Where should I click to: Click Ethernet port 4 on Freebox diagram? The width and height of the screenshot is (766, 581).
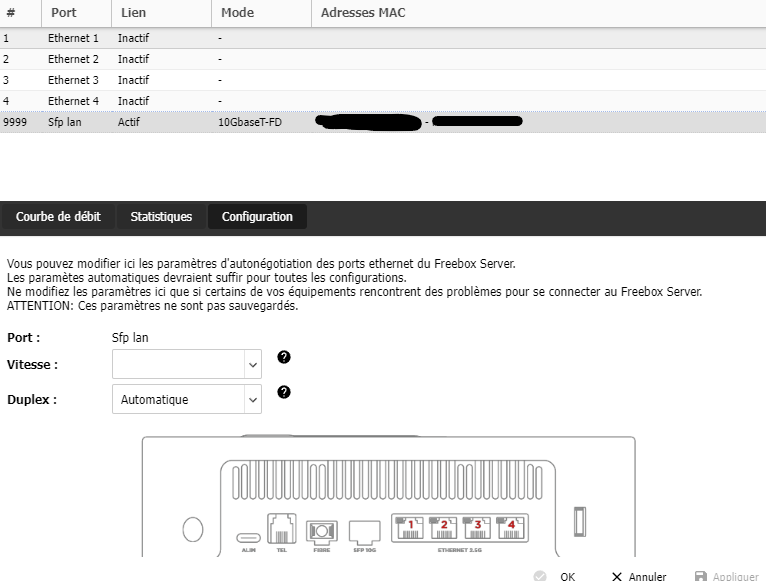point(510,528)
